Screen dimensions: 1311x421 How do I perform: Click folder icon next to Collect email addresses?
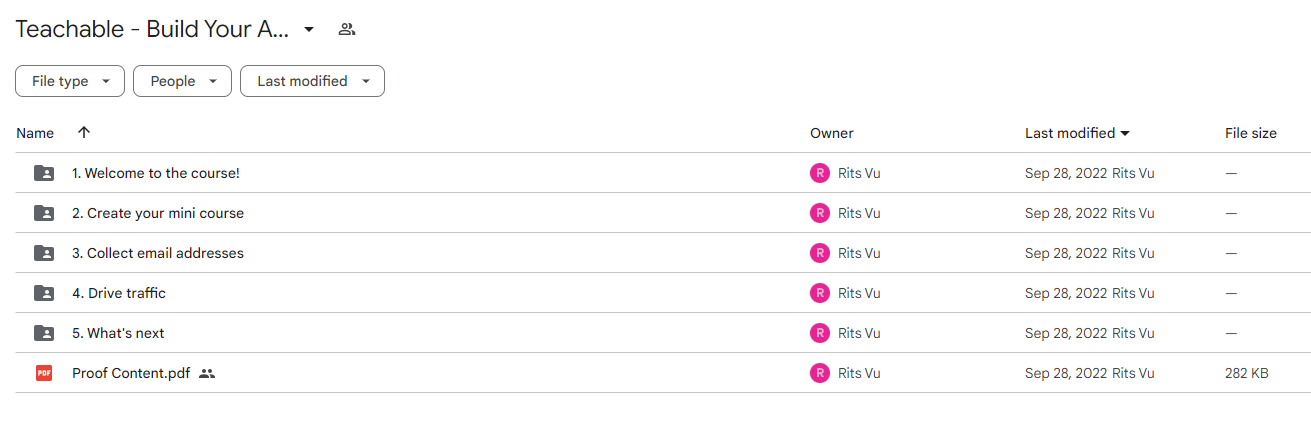click(44, 253)
